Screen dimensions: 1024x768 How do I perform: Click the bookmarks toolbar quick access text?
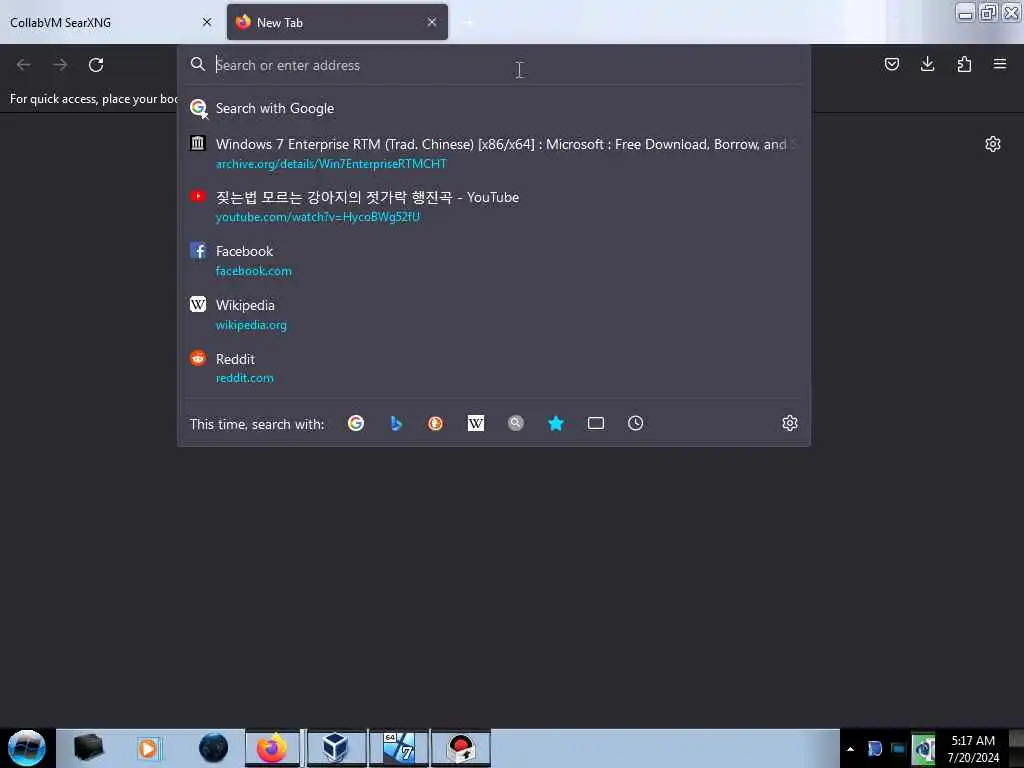pos(93,99)
